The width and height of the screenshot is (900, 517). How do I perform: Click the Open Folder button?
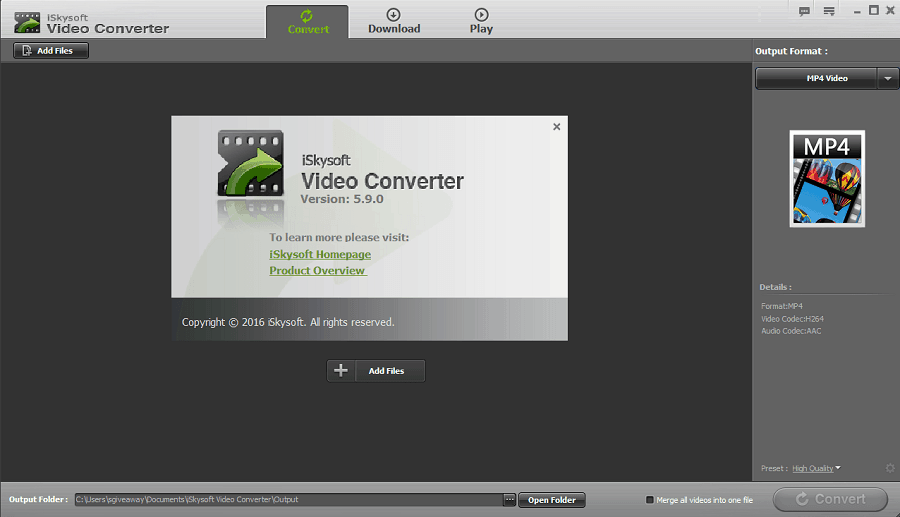pyautogui.click(x=552, y=500)
